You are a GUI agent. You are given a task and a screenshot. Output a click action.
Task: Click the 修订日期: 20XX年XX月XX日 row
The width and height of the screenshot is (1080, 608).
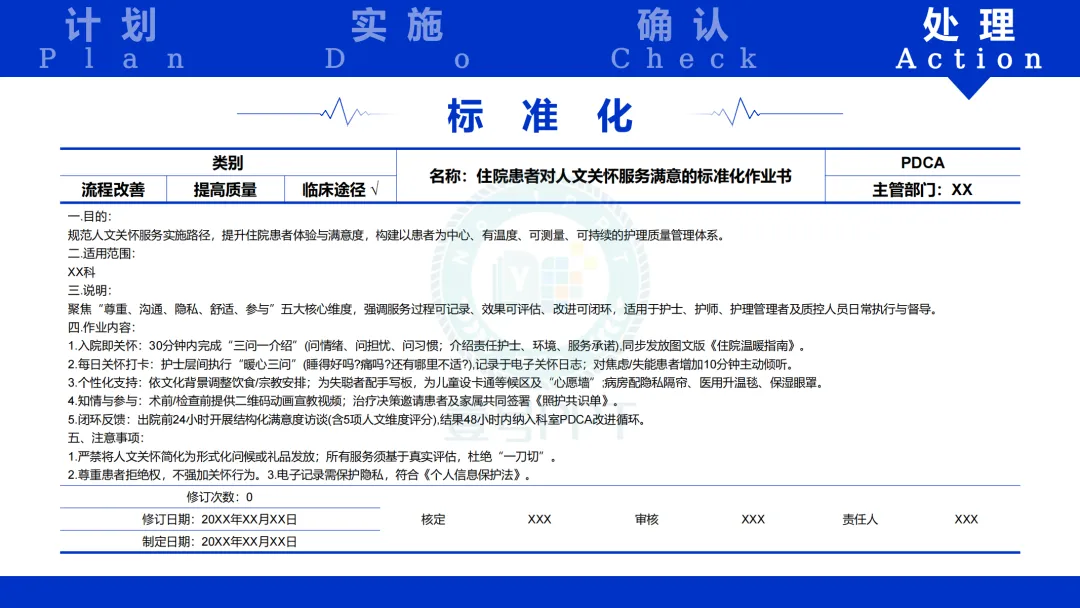[x=220, y=519]
